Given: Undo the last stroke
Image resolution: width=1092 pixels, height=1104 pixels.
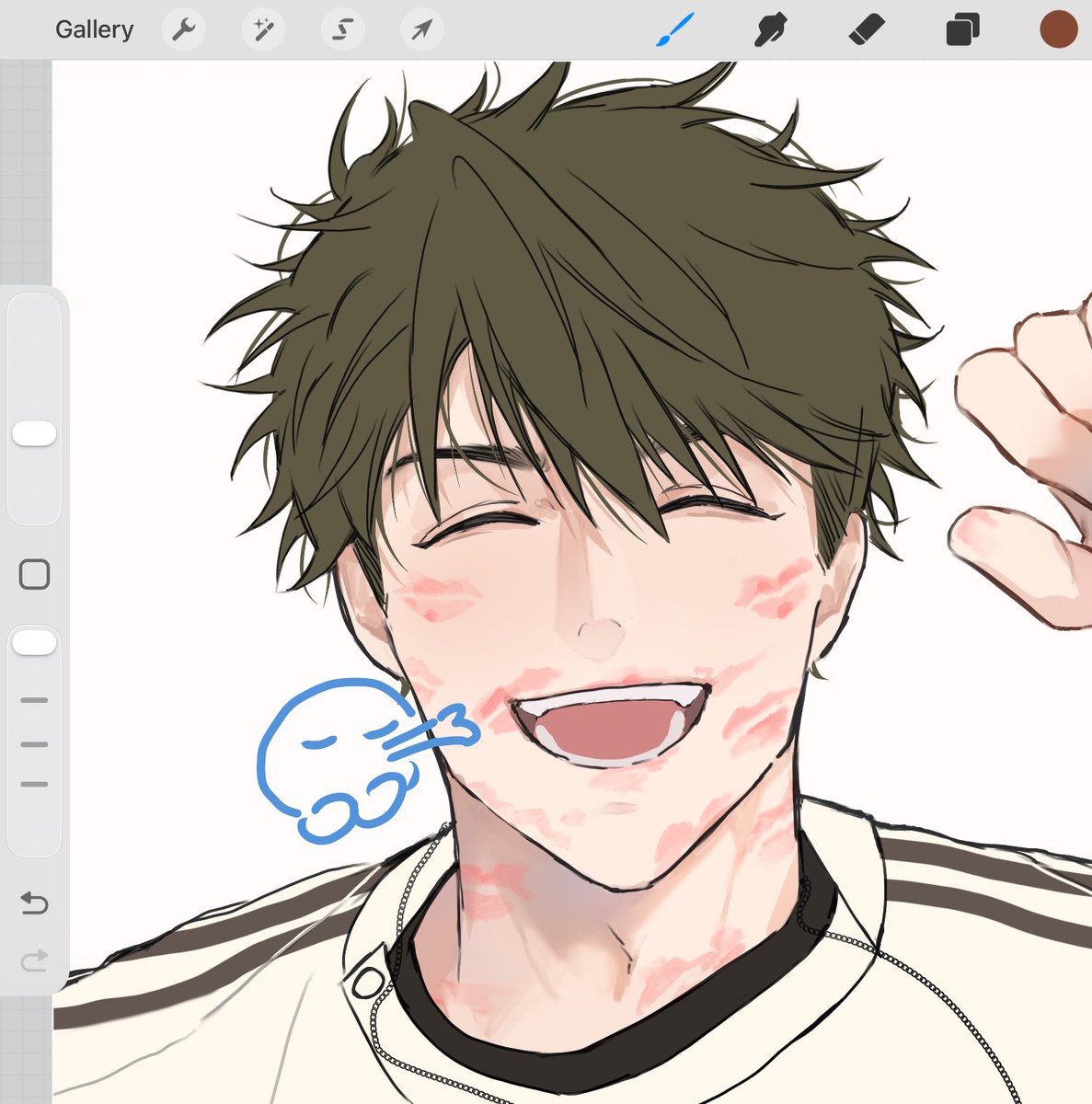Looking at the screenshot, I should point(34,903).
